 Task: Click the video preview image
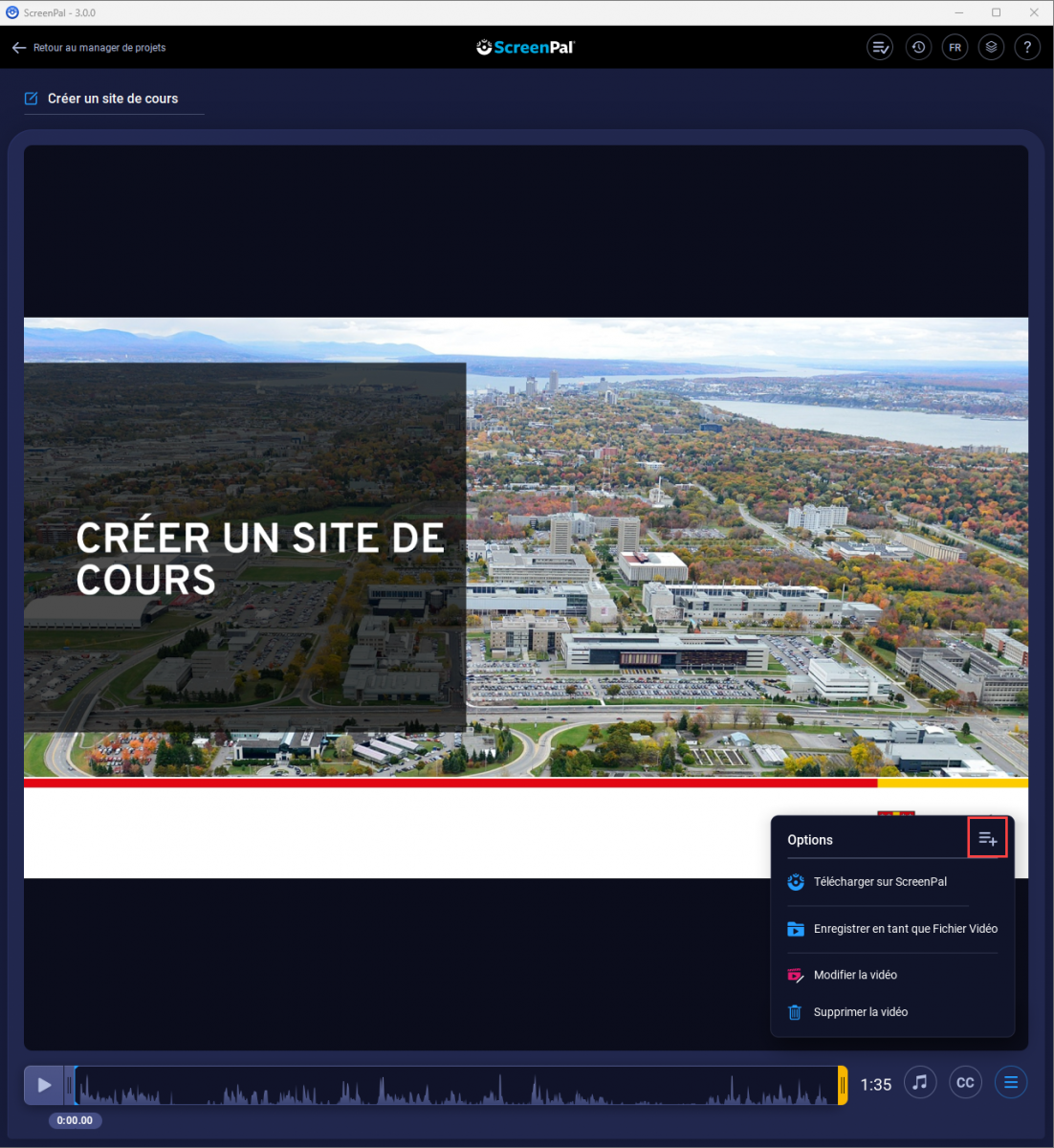[x=526, y=598]
